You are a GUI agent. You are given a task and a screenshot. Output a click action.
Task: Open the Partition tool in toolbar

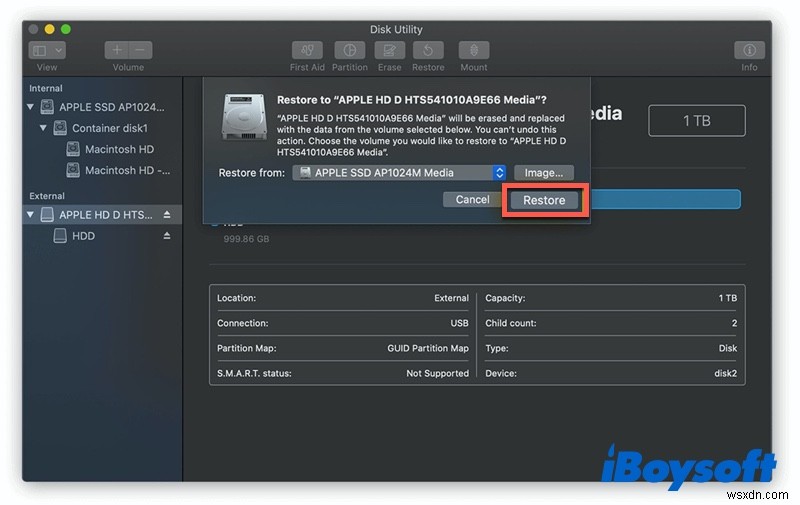click(349, 50)
